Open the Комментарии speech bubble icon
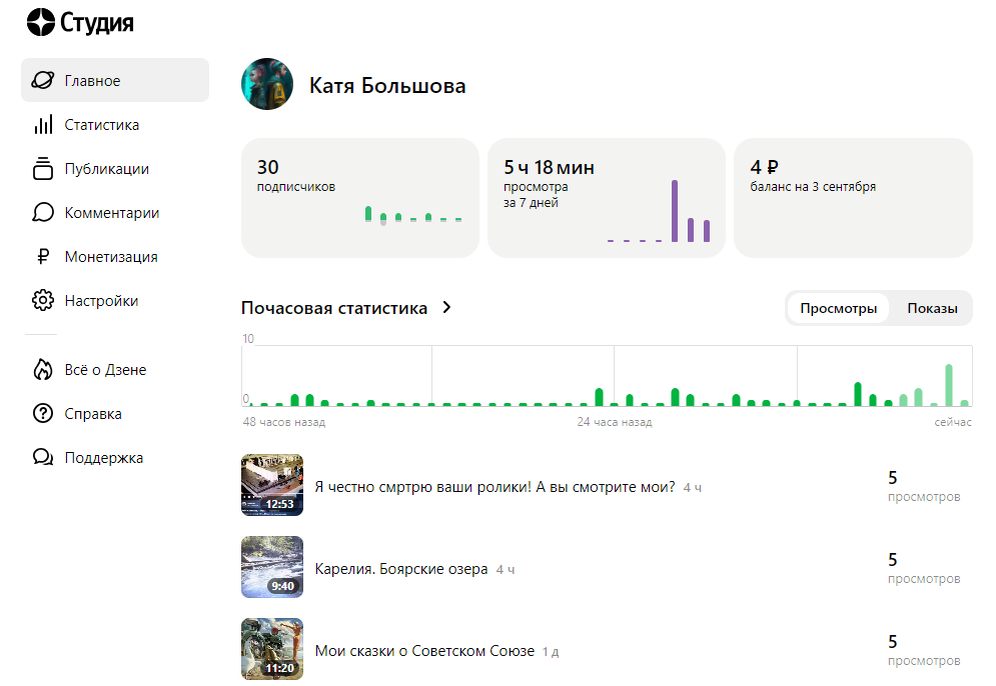996x686 pixels. [x=43, y=212]
